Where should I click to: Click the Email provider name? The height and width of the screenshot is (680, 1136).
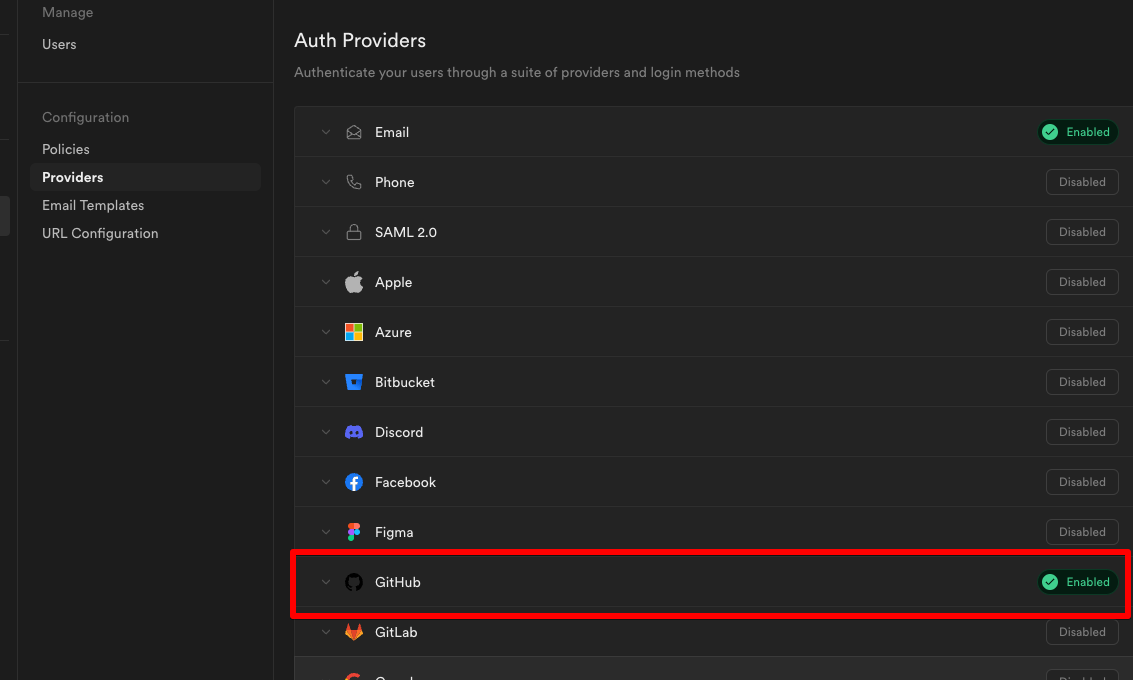[x=392, y=133]
